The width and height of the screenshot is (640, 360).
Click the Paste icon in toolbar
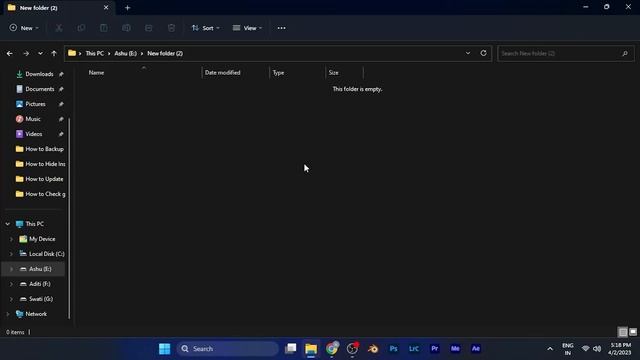coord(104,28)
